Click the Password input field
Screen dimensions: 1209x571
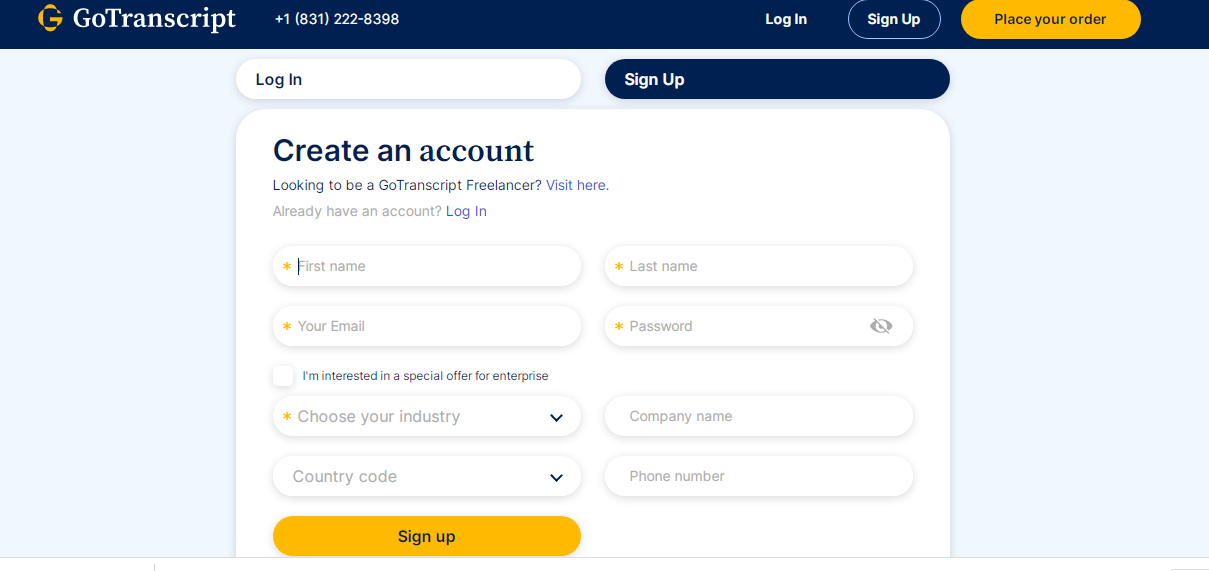pos(740,326)
